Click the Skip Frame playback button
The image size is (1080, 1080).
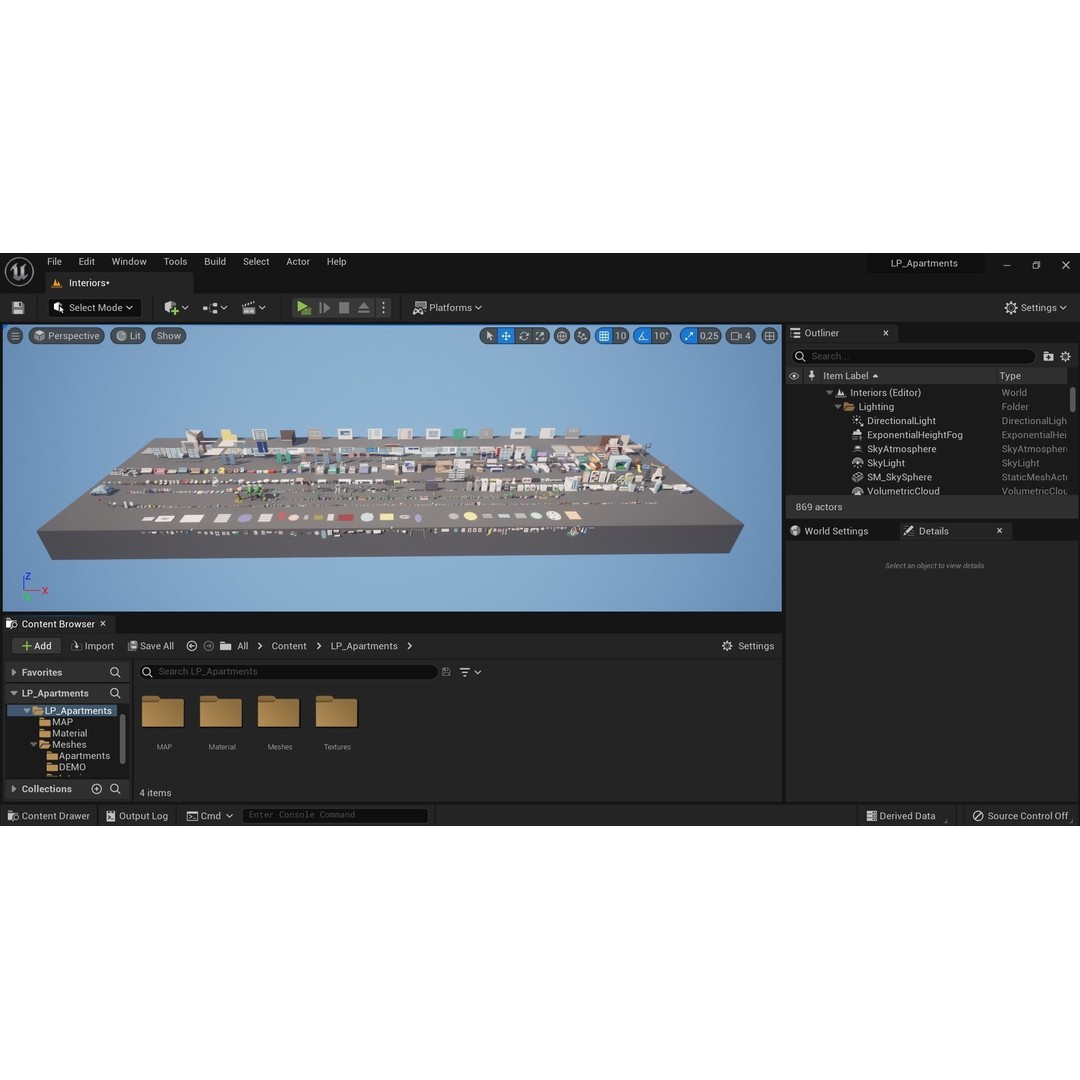click(x=324, y=308)
